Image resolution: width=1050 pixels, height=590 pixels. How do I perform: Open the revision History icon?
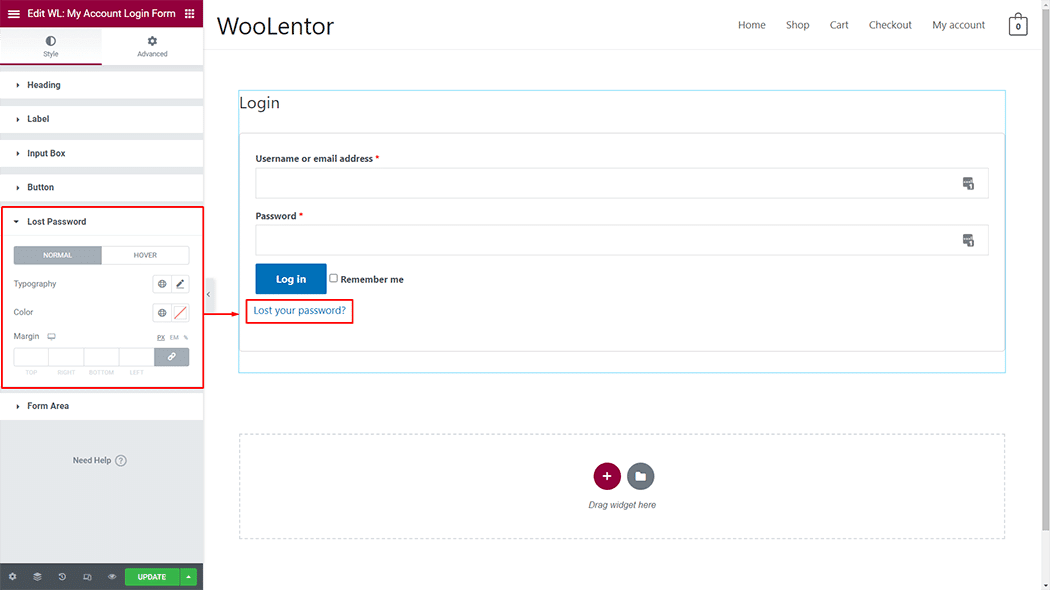point(62,577)
